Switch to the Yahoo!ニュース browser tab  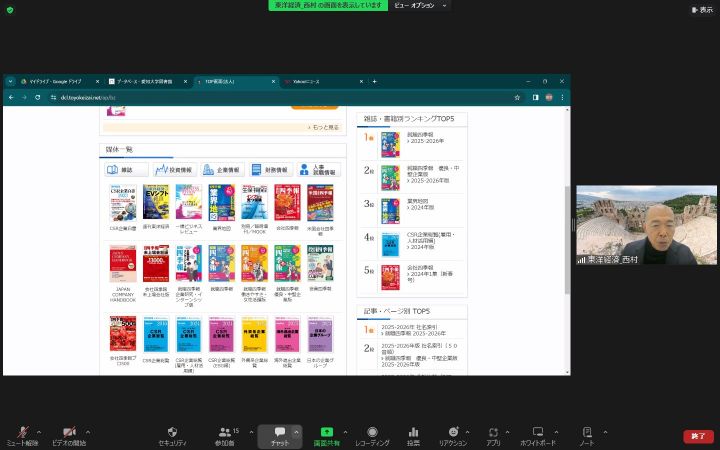point(304,81)
